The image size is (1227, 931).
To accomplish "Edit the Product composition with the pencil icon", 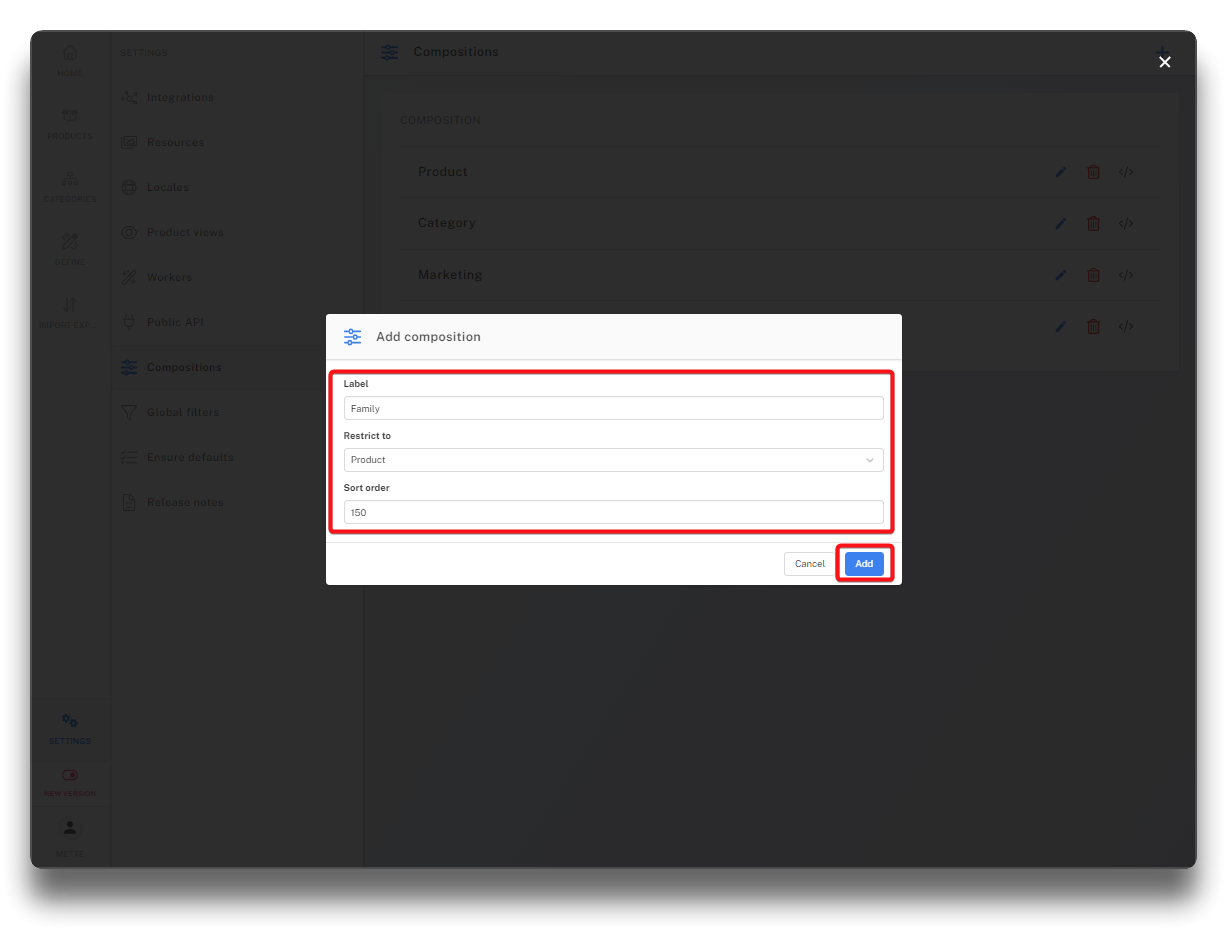I will click(x=1061, y=172).
